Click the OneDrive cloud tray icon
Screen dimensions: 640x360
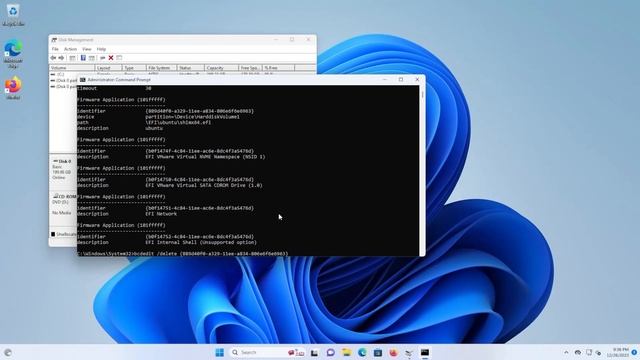[x=578, y=352]
